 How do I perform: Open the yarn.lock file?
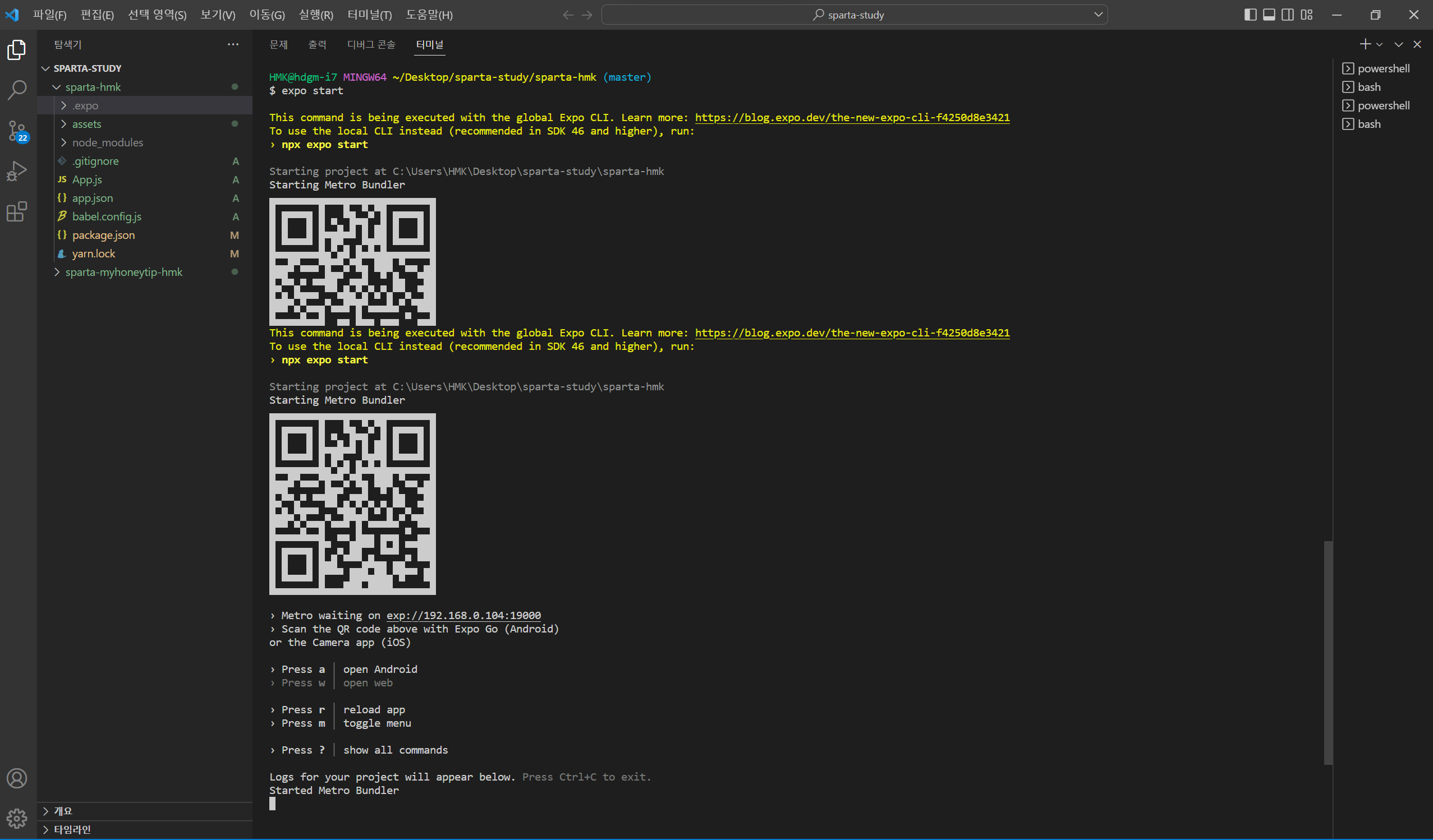(145, 253)
